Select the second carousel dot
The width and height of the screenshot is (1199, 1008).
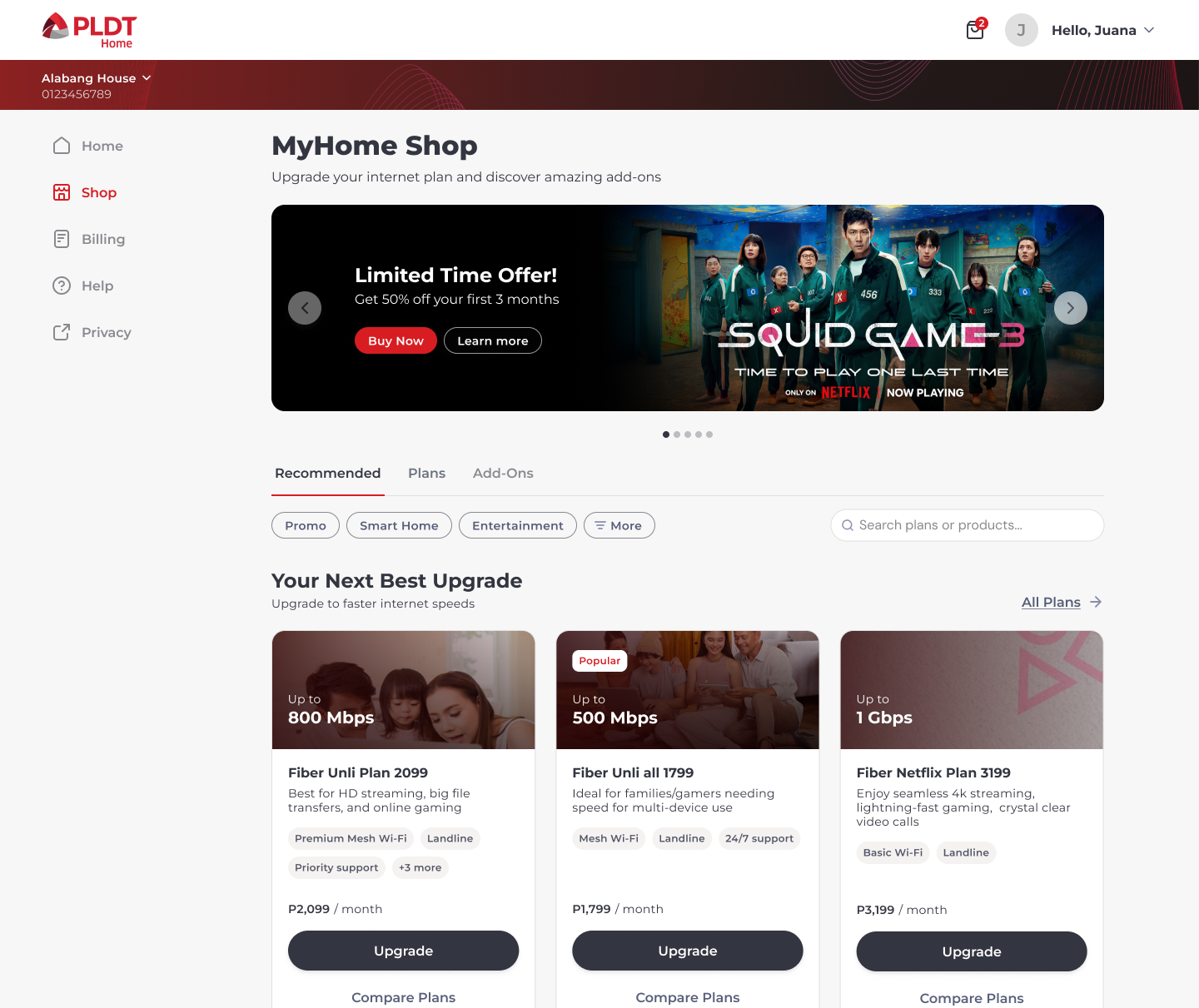pos(677,434)
